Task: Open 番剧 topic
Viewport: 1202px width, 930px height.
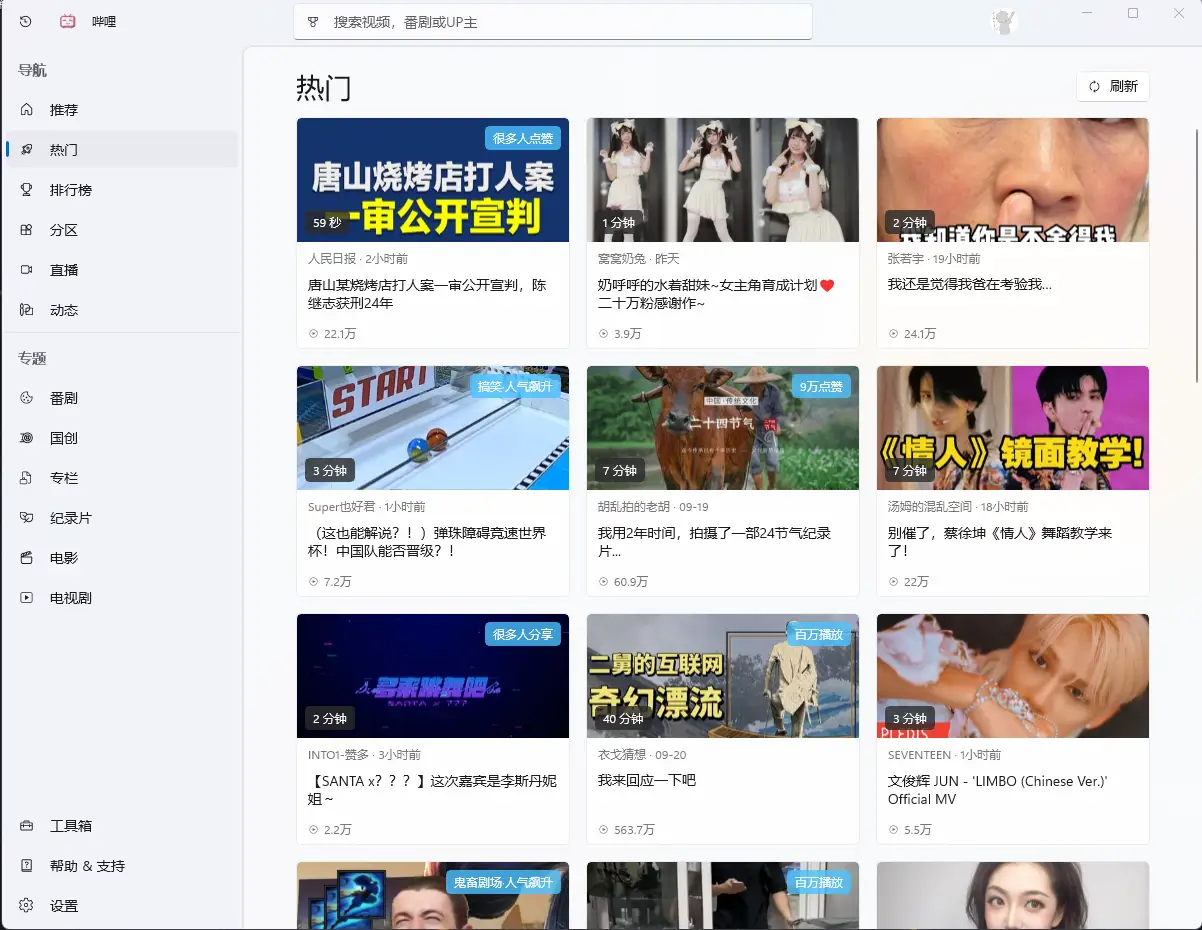Action: click(x=122, y=398)
